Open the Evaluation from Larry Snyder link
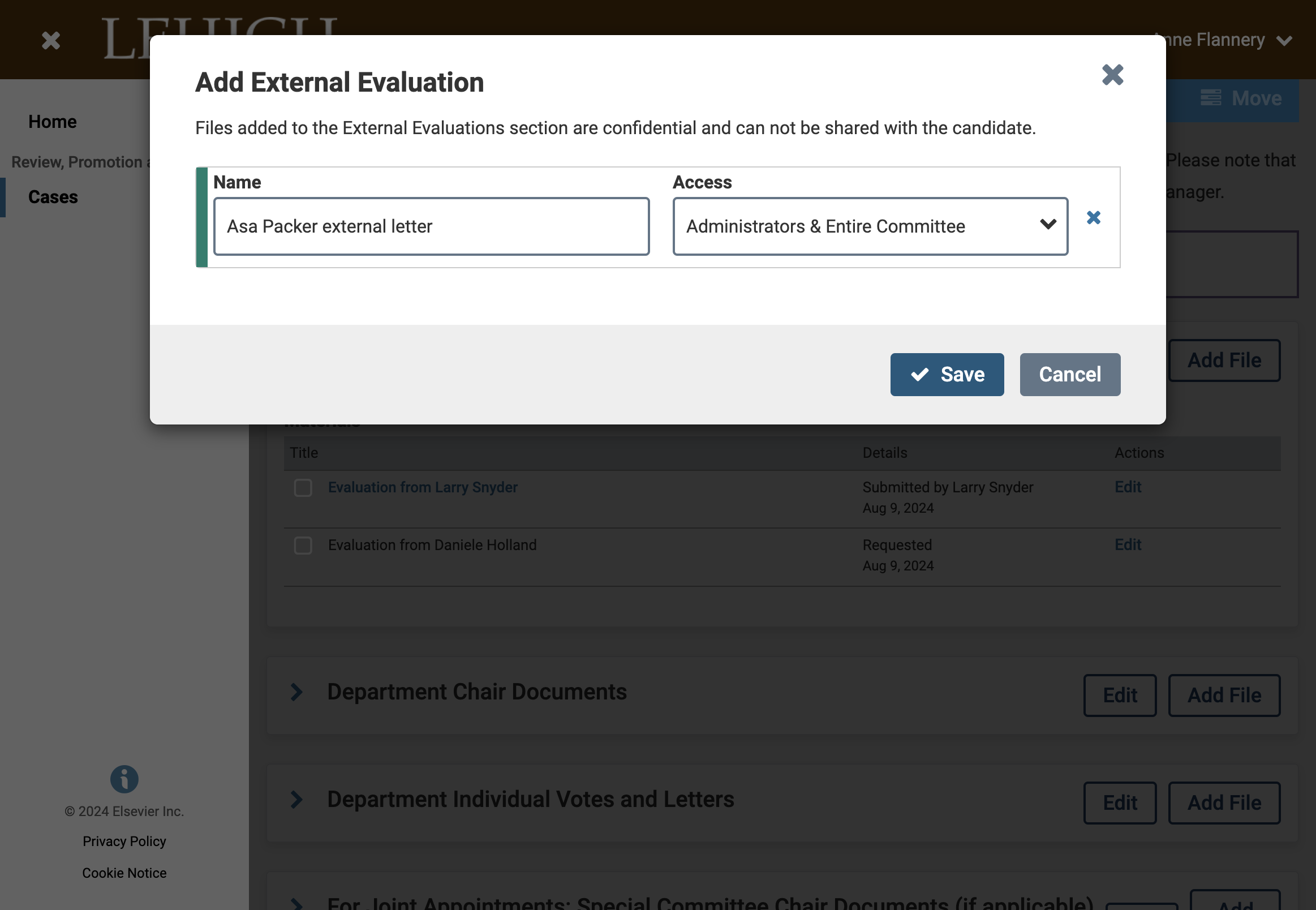 pyautogui.click(x=422, y=487)
